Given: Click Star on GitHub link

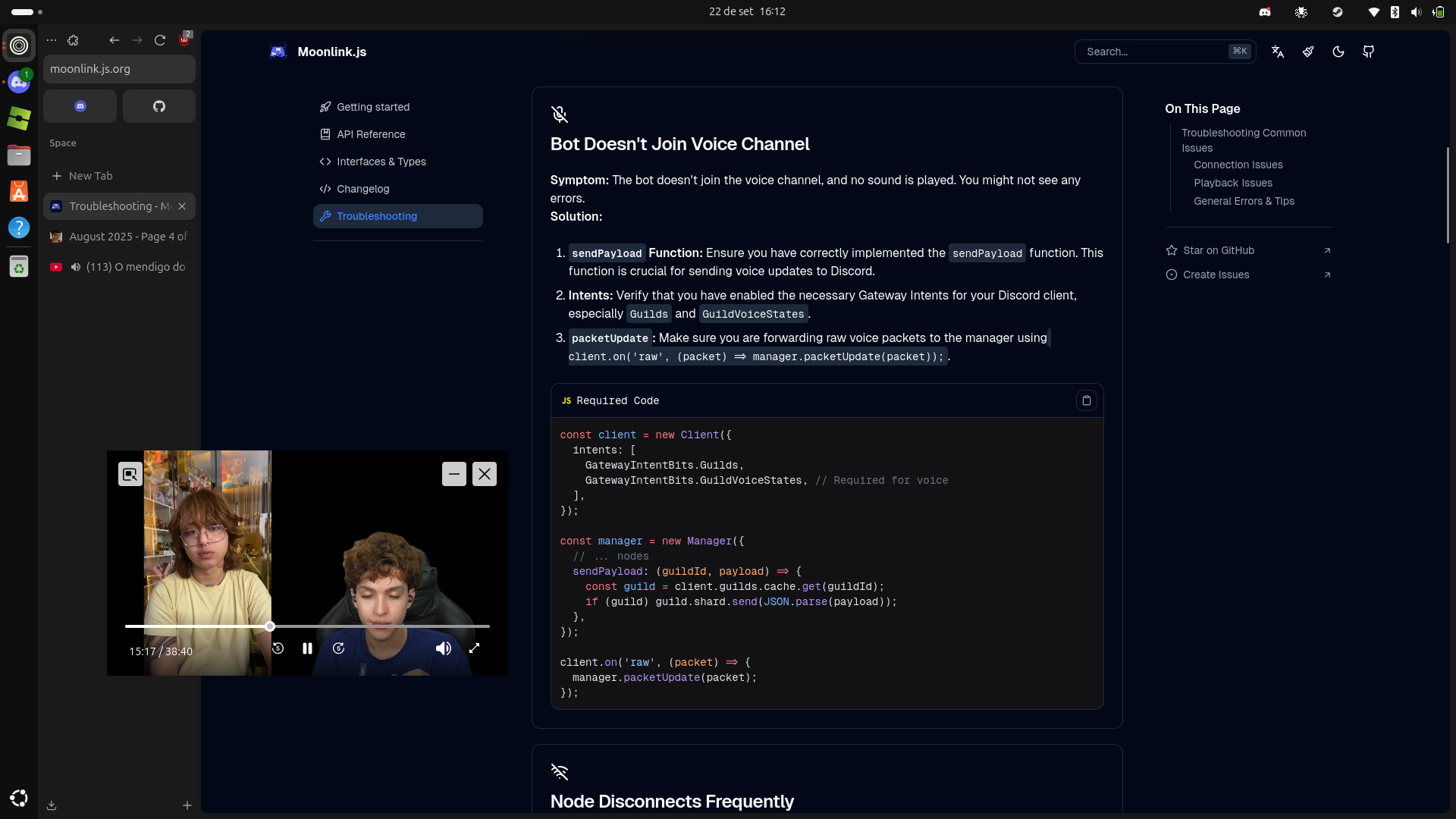Looking at the screenshot, I should tap(1218, 250).
